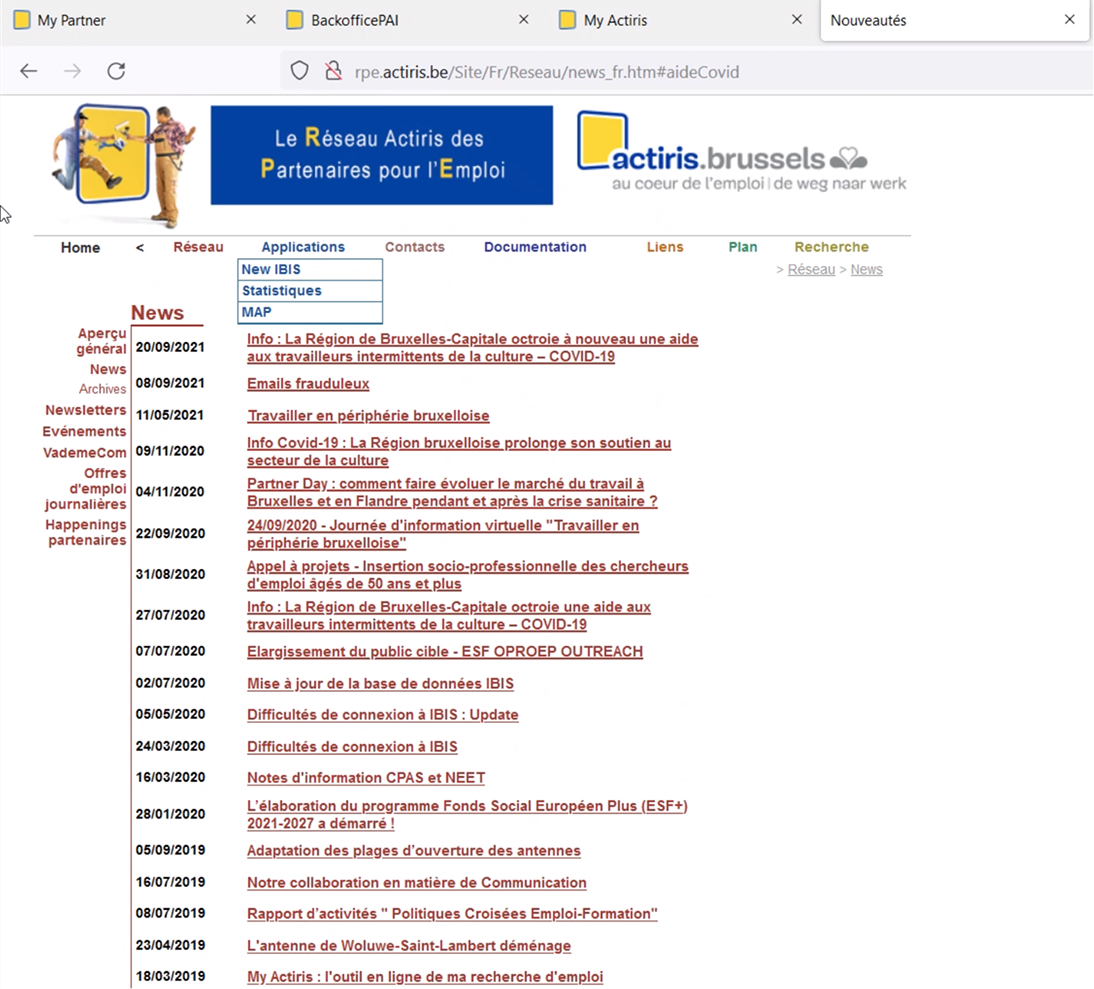Open the Emails frauduleux news link
The width and height of the screenshot is (1094, 989).
(x=308, y=384)
